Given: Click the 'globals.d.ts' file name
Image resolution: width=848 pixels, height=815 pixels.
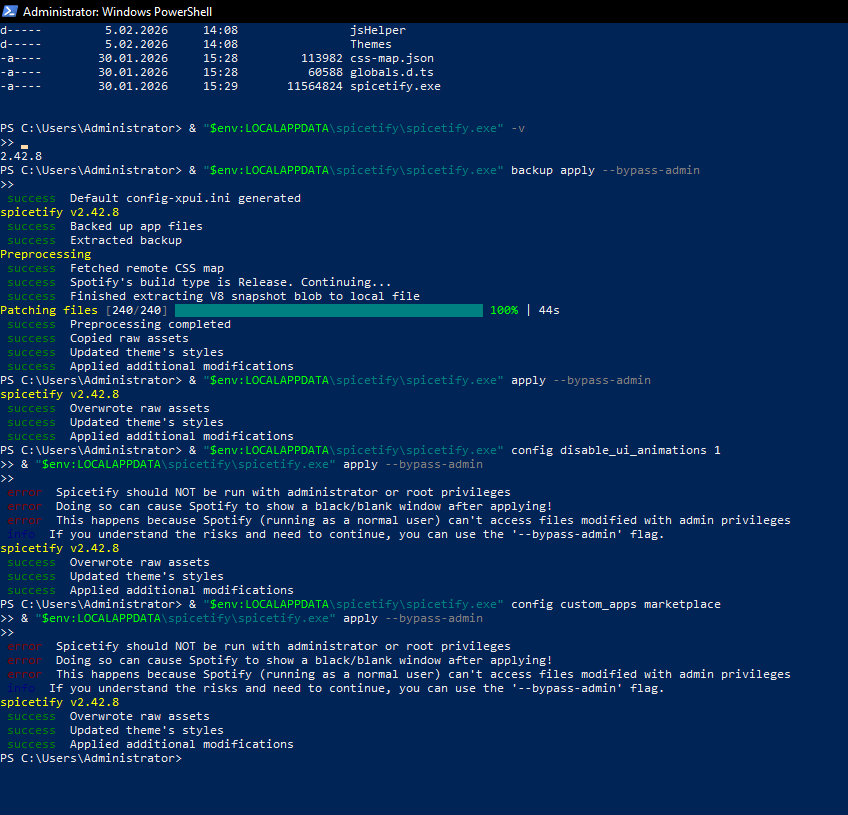Looking at the screenshot, I should click(x=392, y=72).
